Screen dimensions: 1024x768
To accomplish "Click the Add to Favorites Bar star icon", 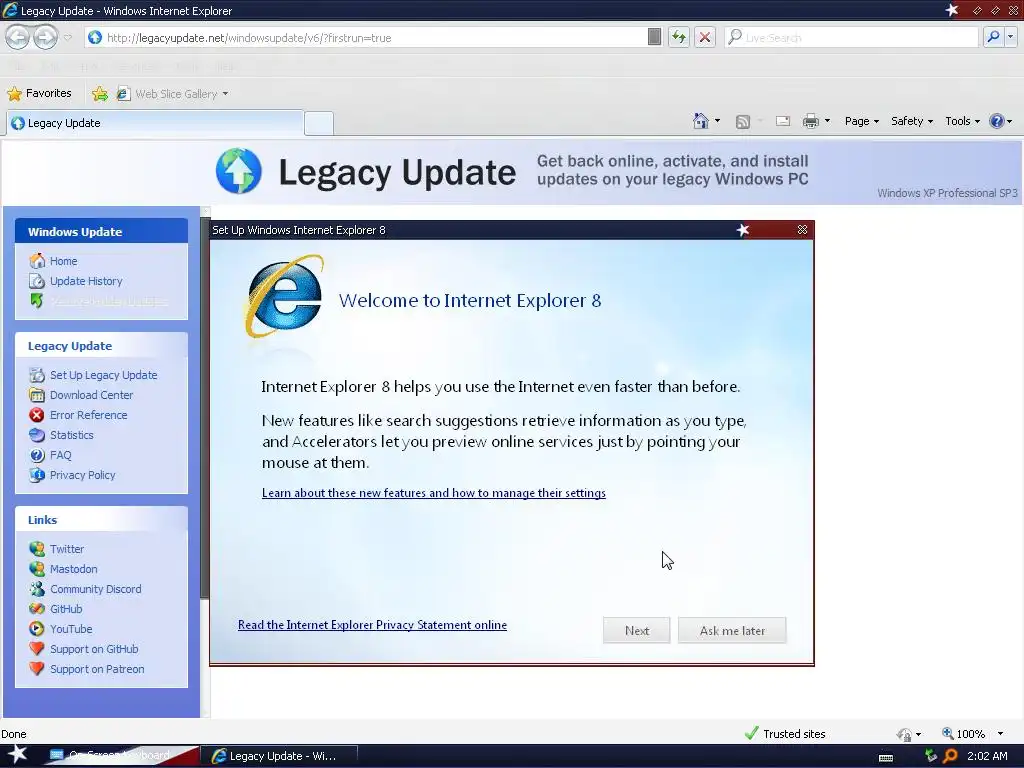I will tap(100, 94).
